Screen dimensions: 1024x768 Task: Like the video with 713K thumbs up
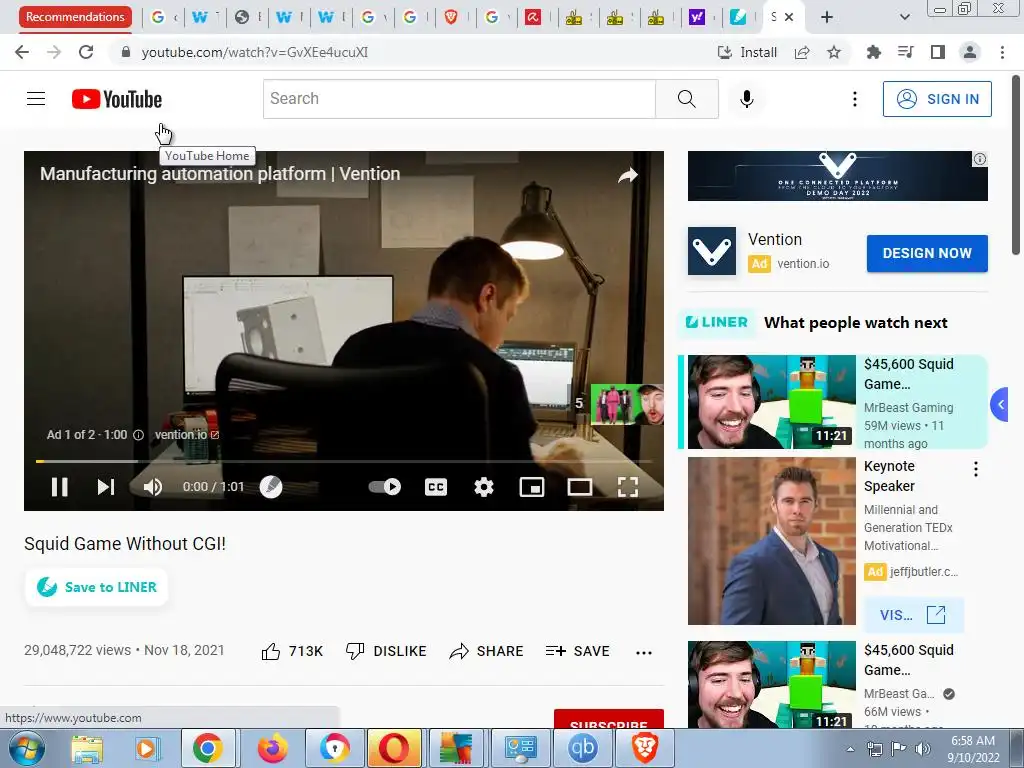[x=292, y=651]
